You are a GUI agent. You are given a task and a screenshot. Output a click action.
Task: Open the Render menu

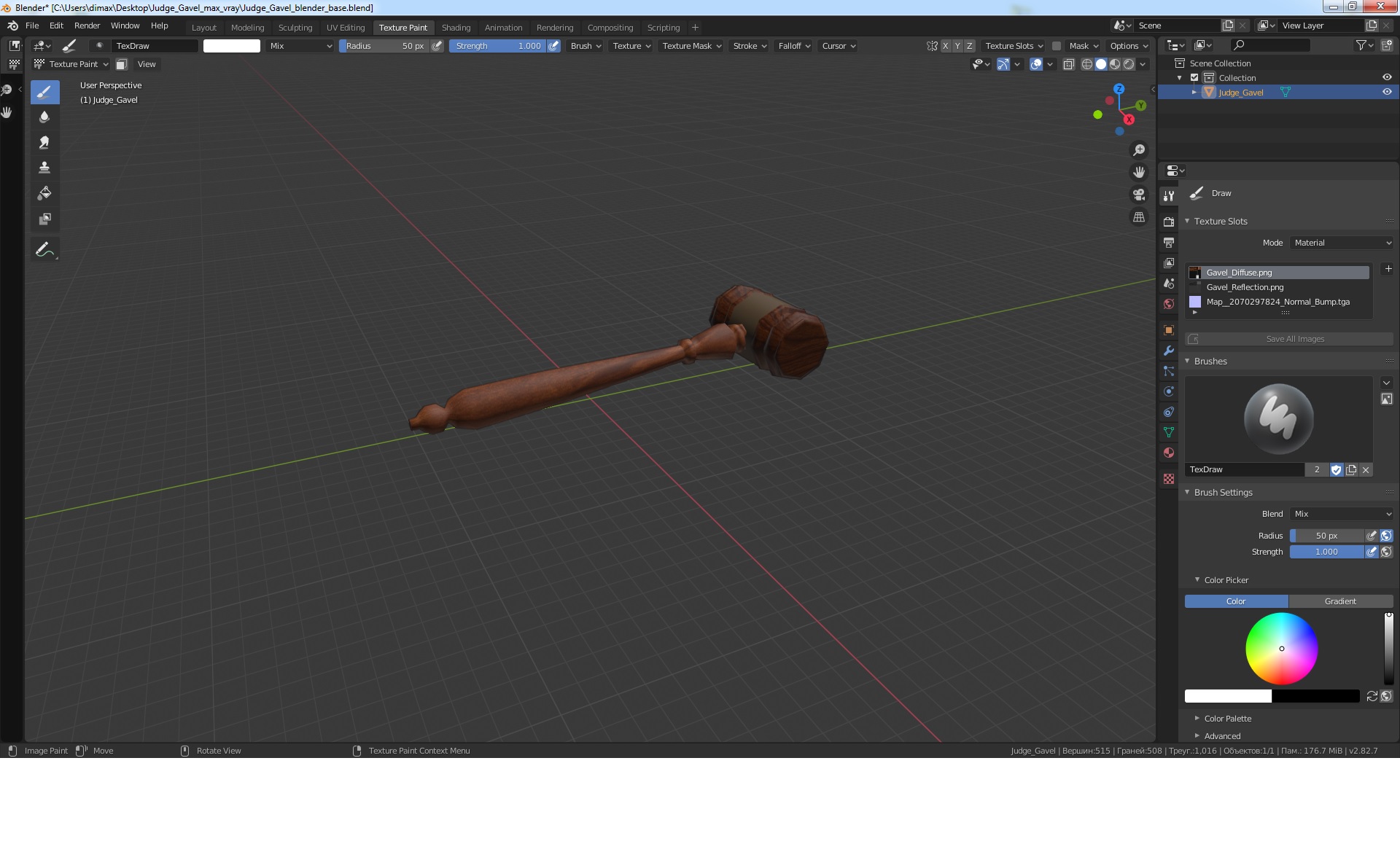[x=87, y=26]
